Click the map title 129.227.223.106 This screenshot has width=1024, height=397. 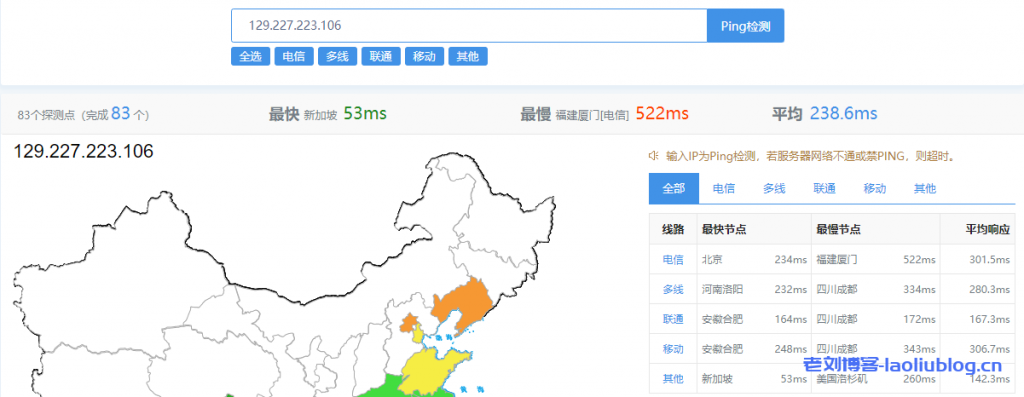click(84, 151)
